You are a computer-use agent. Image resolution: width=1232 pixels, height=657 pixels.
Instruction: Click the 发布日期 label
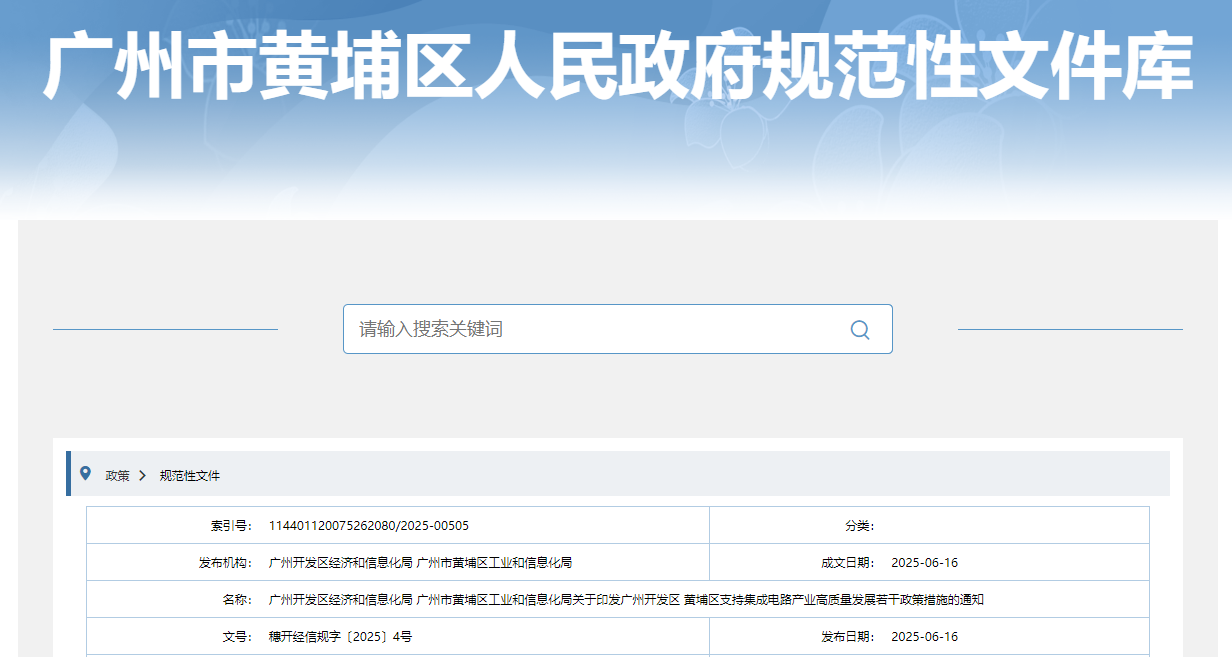(848, 637)
